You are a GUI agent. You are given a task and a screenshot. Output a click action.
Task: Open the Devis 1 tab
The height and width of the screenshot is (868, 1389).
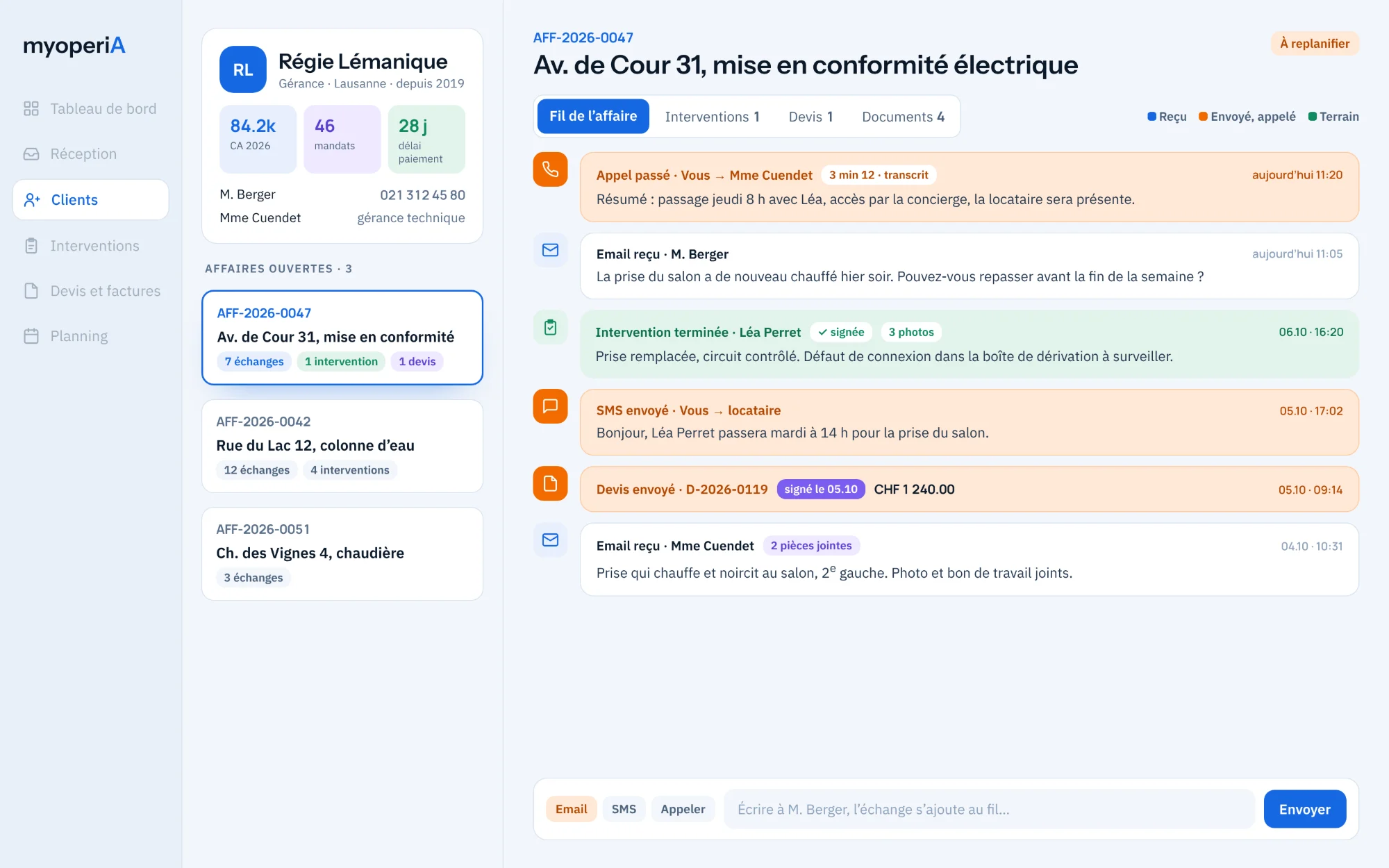pyautogui.click(x=810, y=117)
